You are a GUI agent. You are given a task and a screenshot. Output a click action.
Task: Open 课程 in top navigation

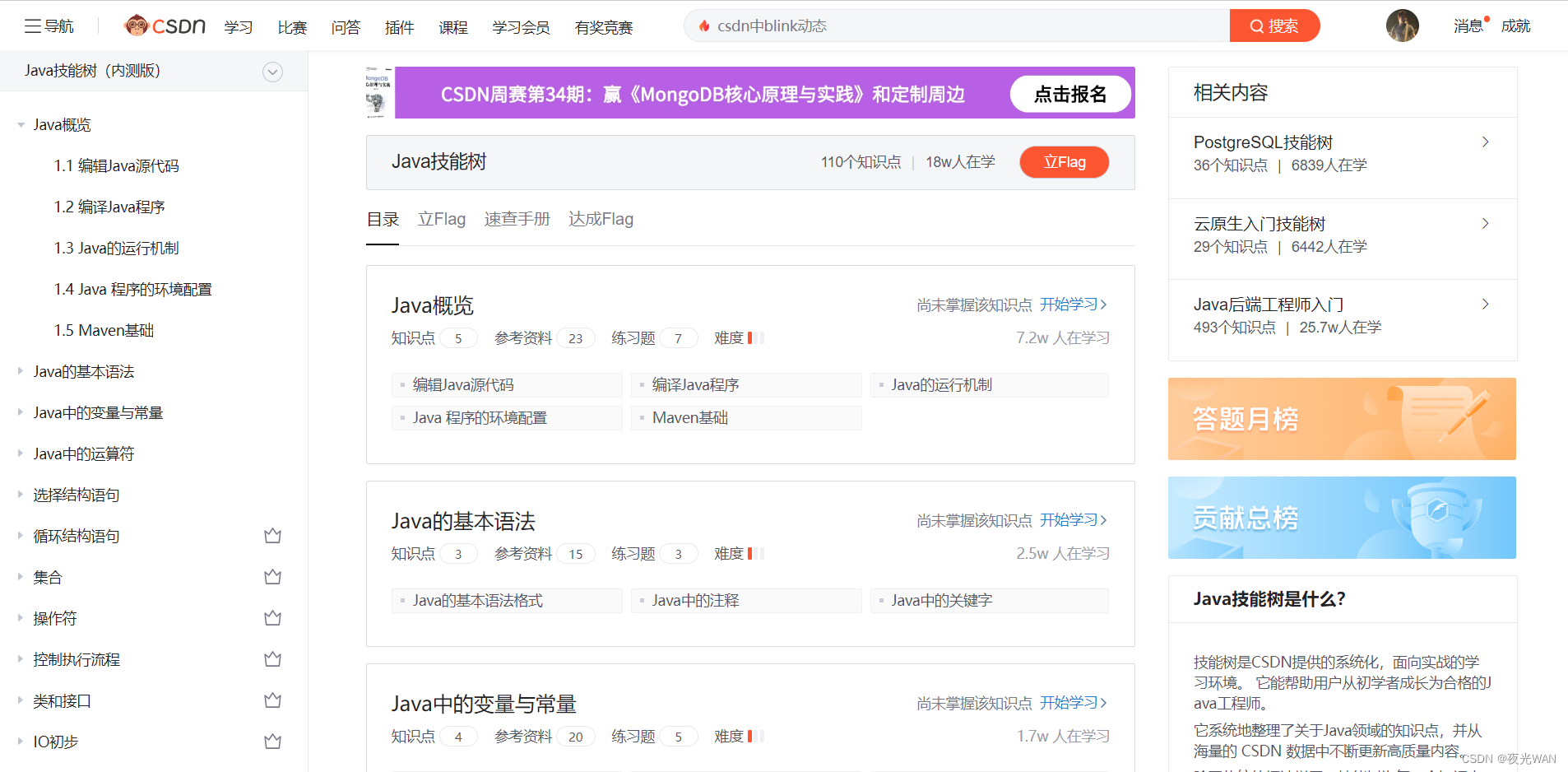click(453, 27)
